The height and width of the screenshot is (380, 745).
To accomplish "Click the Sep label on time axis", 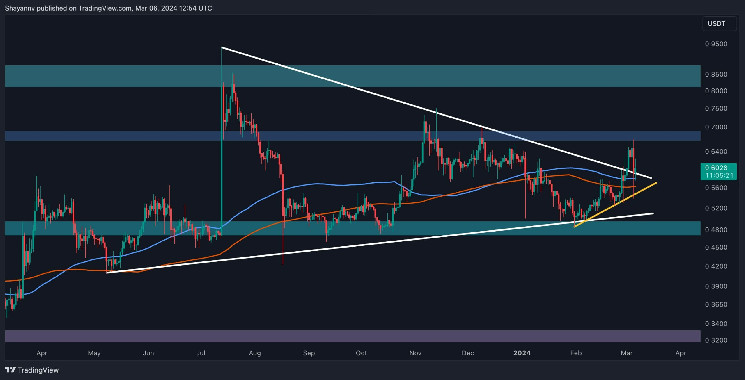I will pyautogui.click(x=309, y=353).
